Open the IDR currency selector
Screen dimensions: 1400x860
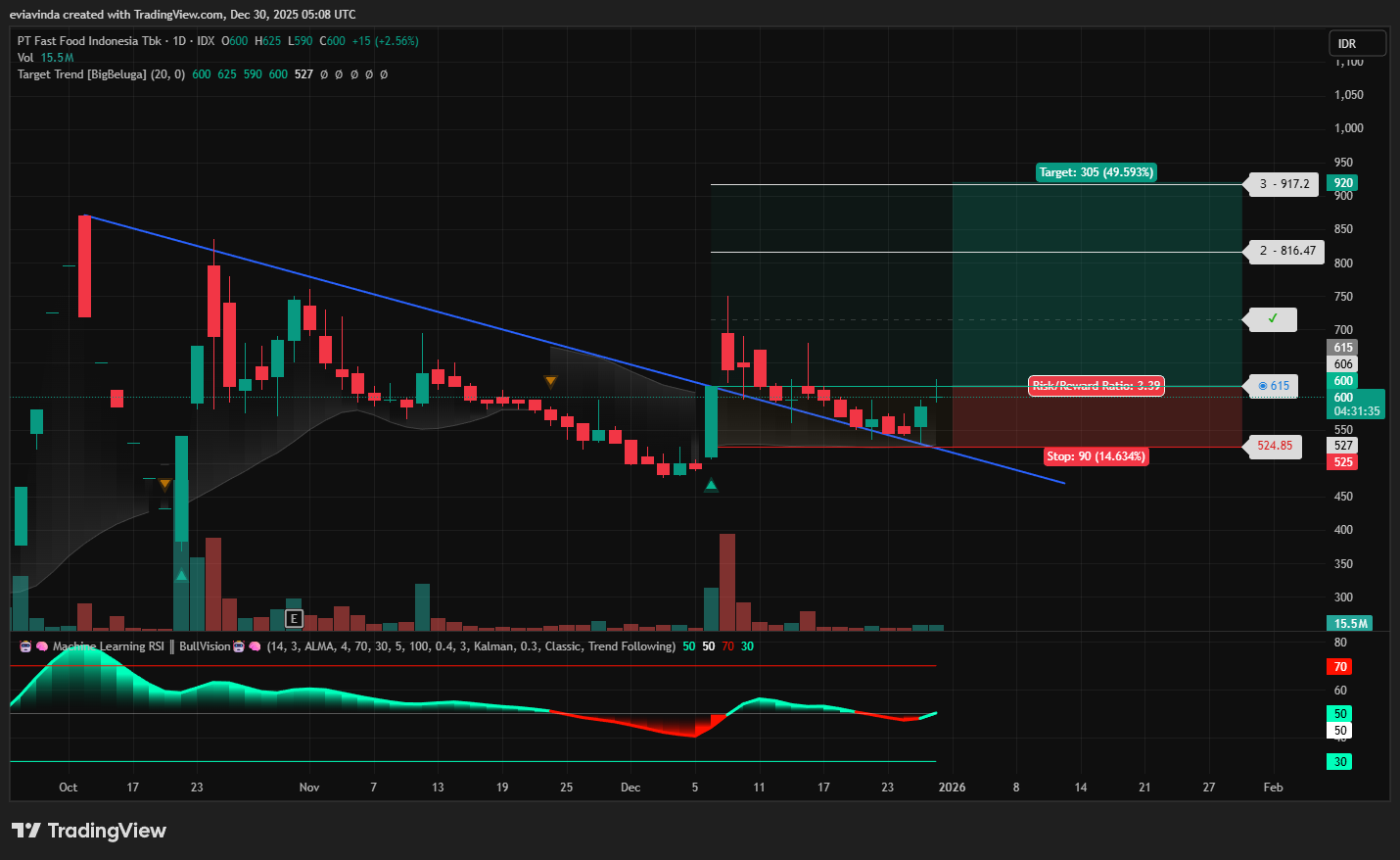[x=1356, y=43]
